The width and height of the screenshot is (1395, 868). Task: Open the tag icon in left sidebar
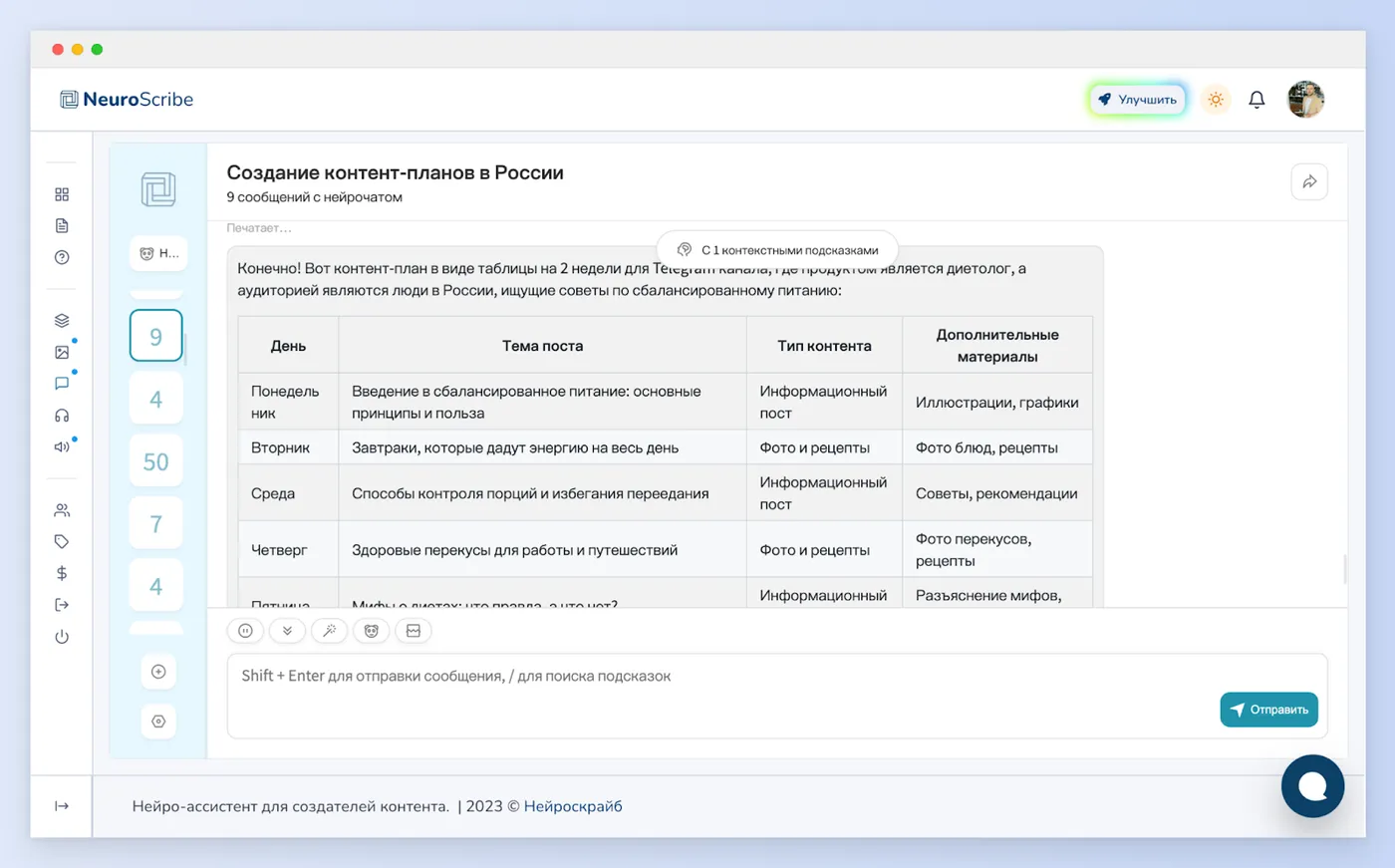pyautogui.click(x=62, y=541)
